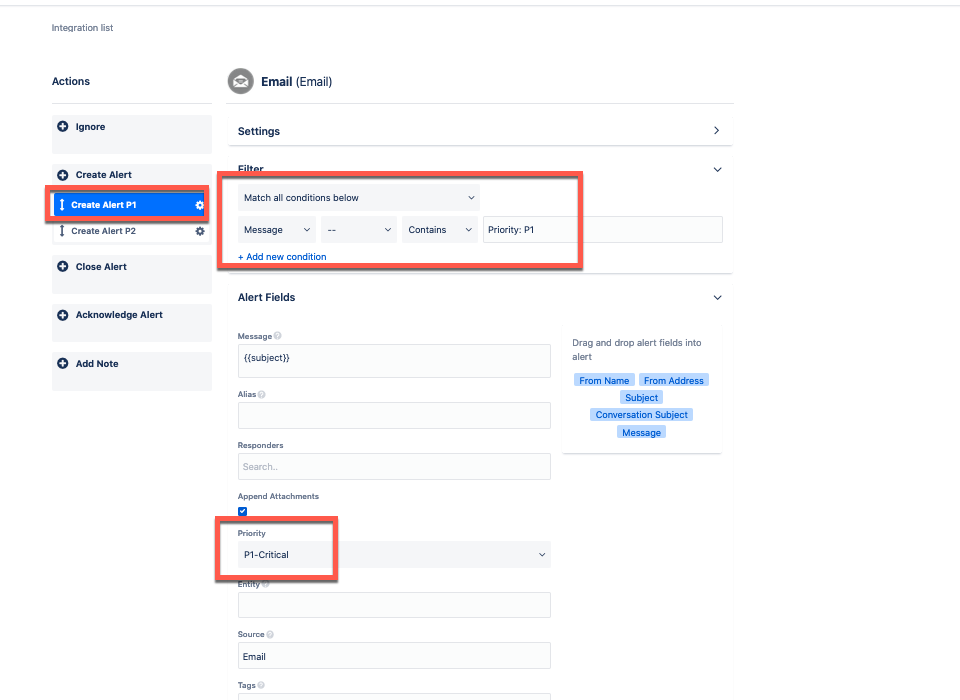The height and width of the screenshot is (700, 960).
Task: Click the plus icon beside Ignore
Action: point(62,126)
